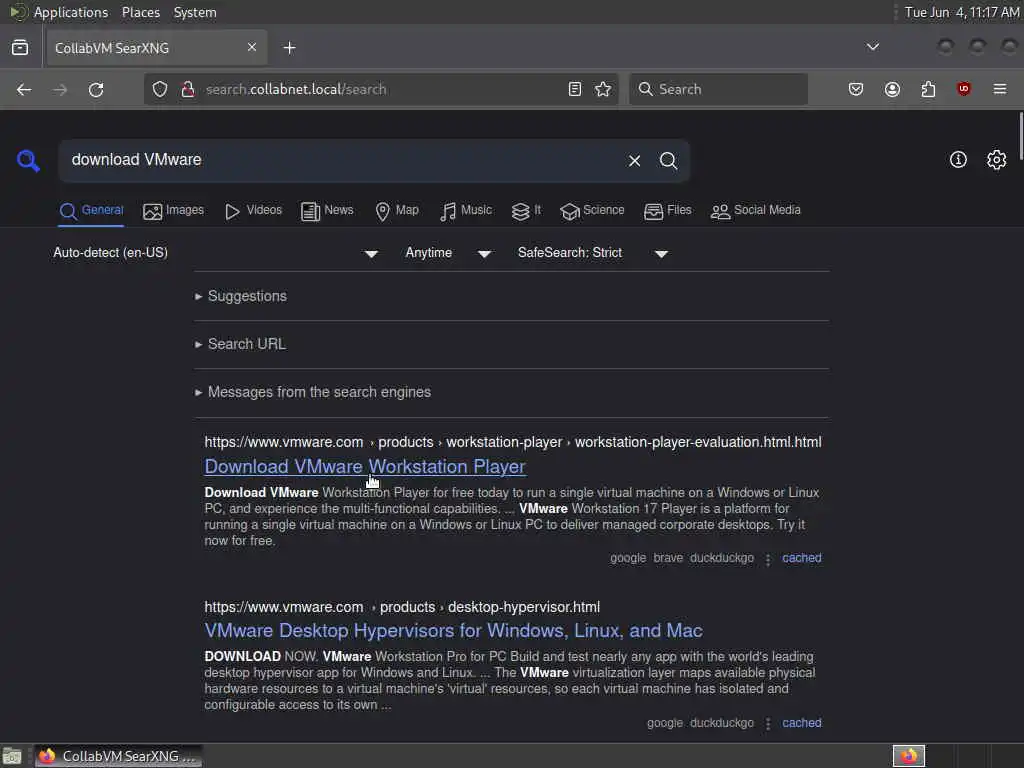Open more options for Desktop Hypervisors result
1024x768 pixels.
click(x=768, y=724)
